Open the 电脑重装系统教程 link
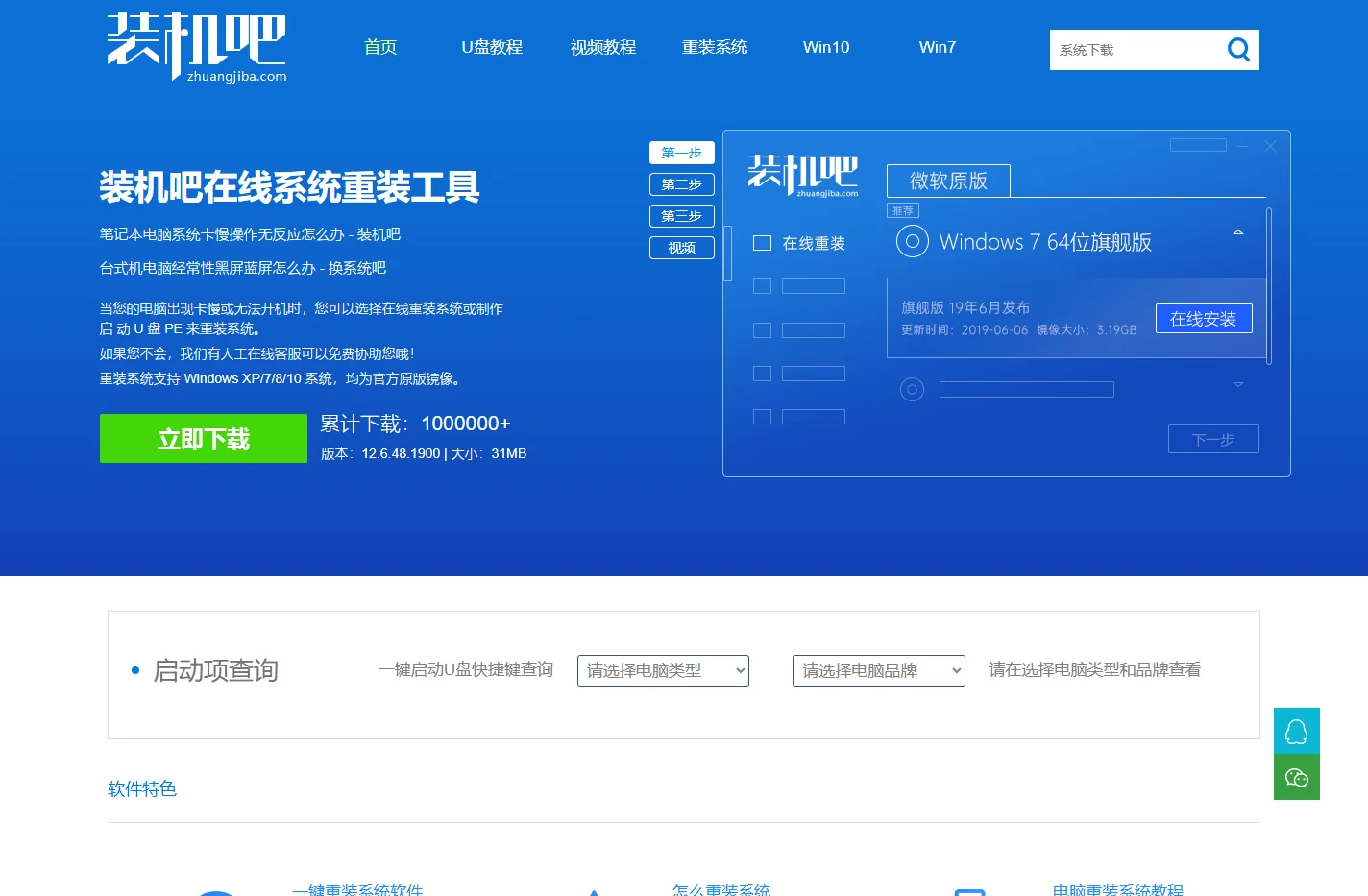This screenshot has height=896, width=1368. pyautogui.click(x=1118, y=890)
